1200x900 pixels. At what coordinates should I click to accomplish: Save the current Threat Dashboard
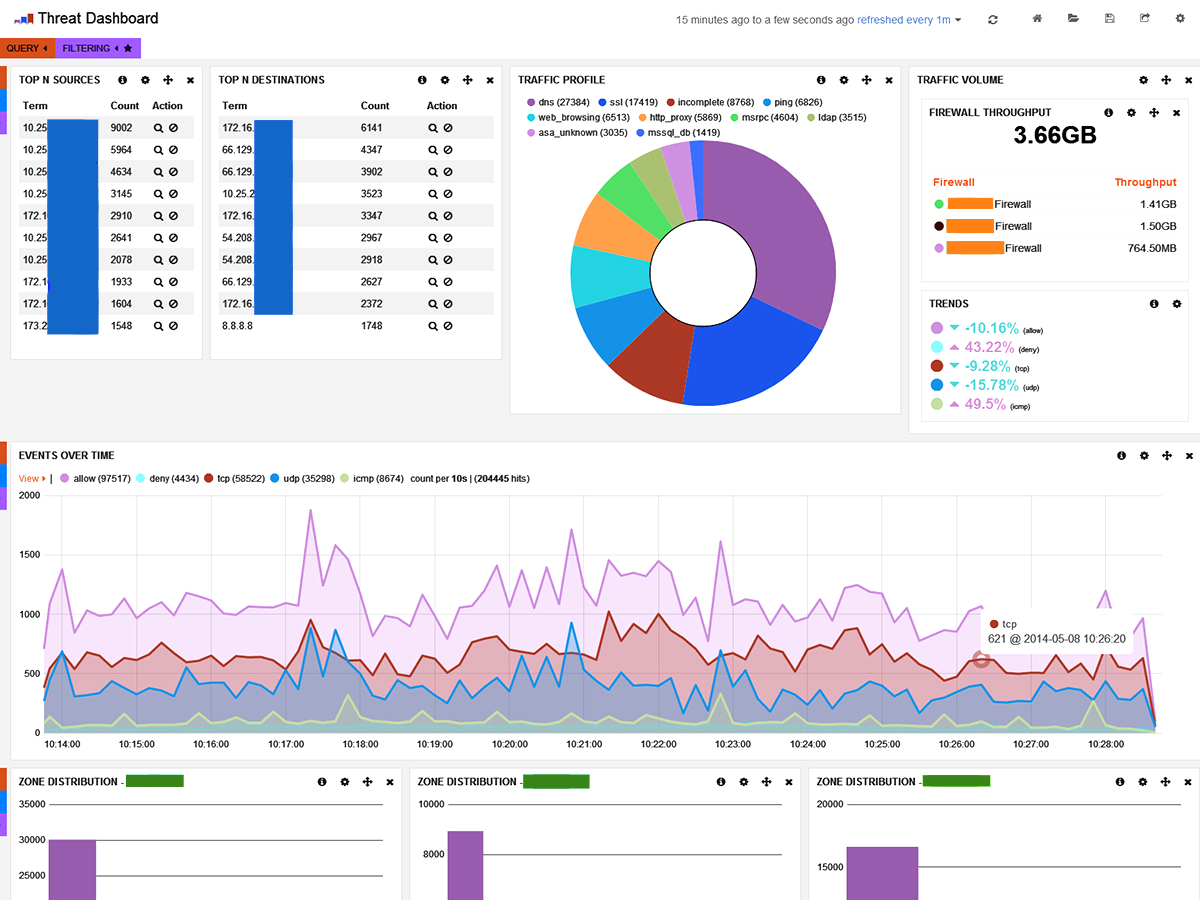1110,18
